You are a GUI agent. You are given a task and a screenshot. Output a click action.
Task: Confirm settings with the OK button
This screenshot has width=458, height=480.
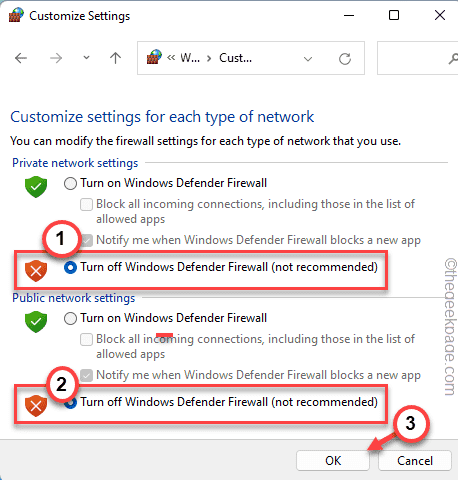(333, 461)
